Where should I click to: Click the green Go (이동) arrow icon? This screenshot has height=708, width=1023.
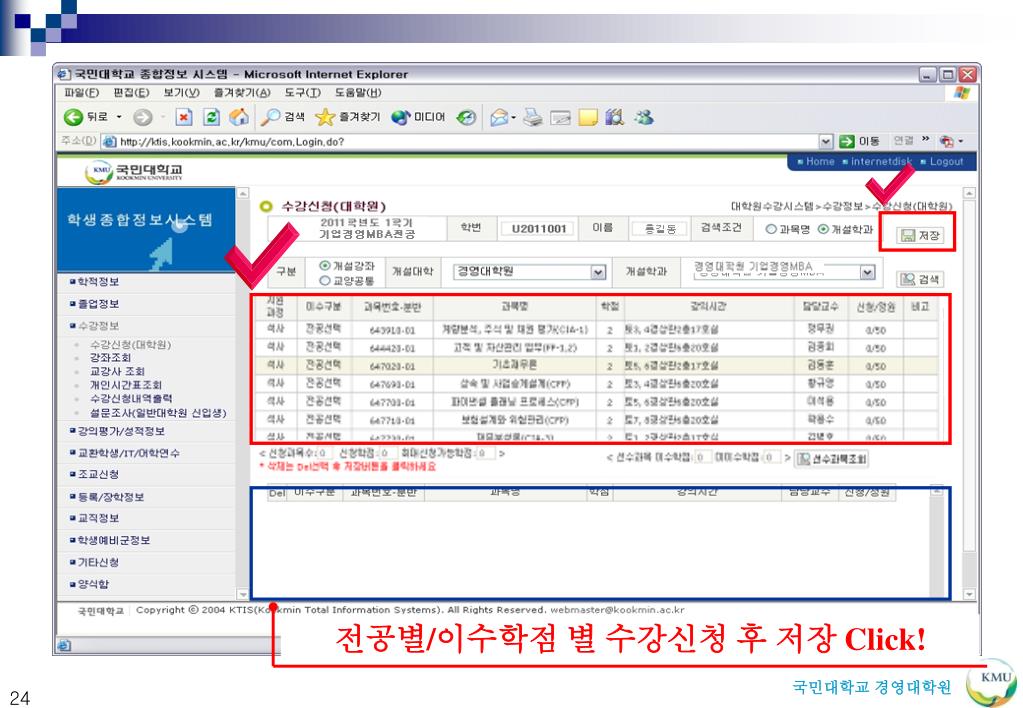(847, 141)
